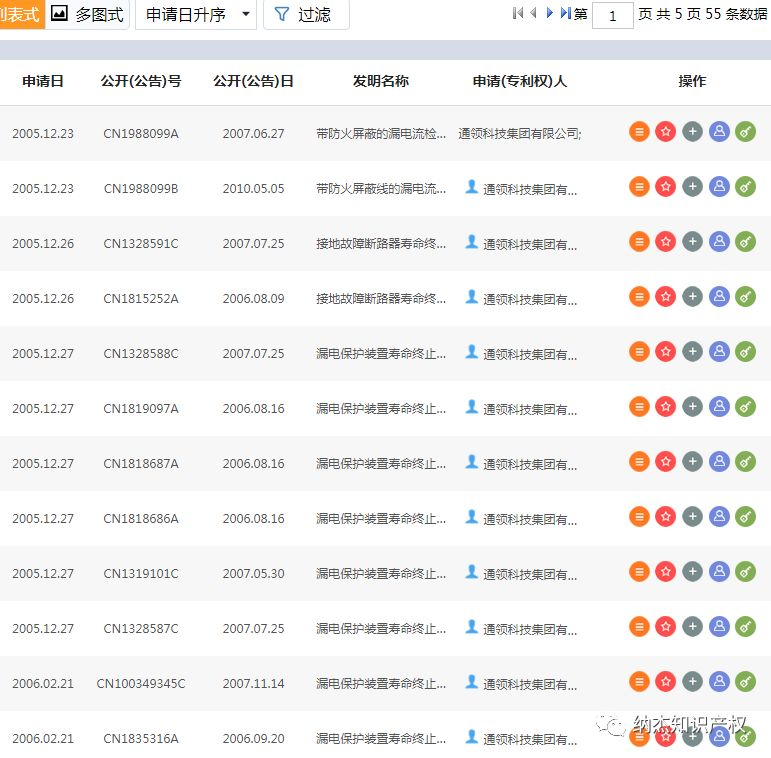Click green key icon for CN1328588C
The height and width of the screenshot is (758, 771).
(745, 352)
